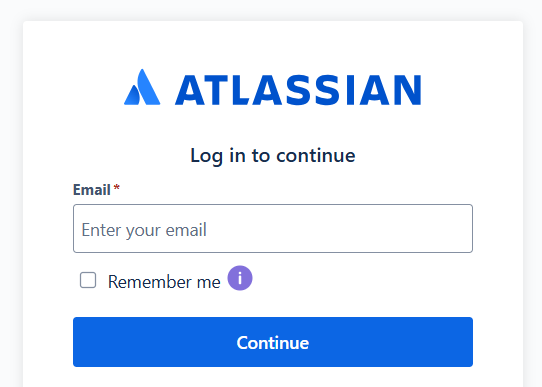The width and height of the screenshot is (542, 387).
Task: Submit the form using Continue
Action: tap(273, 342)
